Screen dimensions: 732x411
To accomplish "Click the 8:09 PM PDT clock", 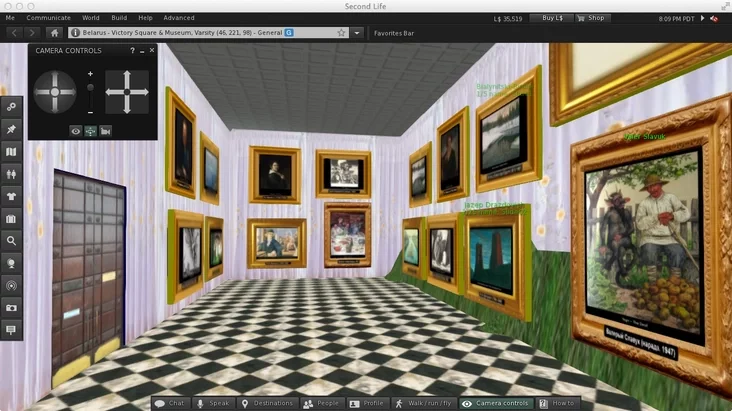I will [x=676, y=19].
